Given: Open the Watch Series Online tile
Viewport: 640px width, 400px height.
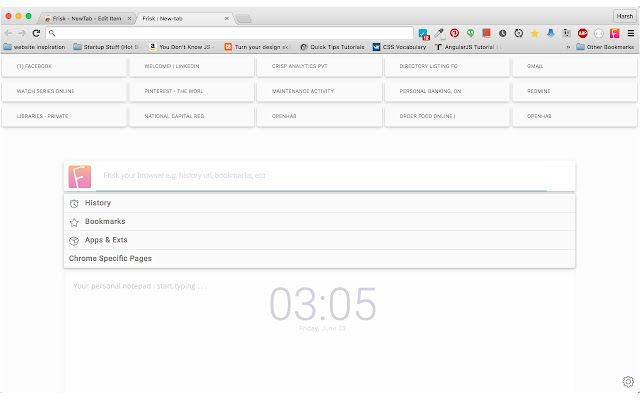Looking at the screenshot, I should (x=64, y=91).
